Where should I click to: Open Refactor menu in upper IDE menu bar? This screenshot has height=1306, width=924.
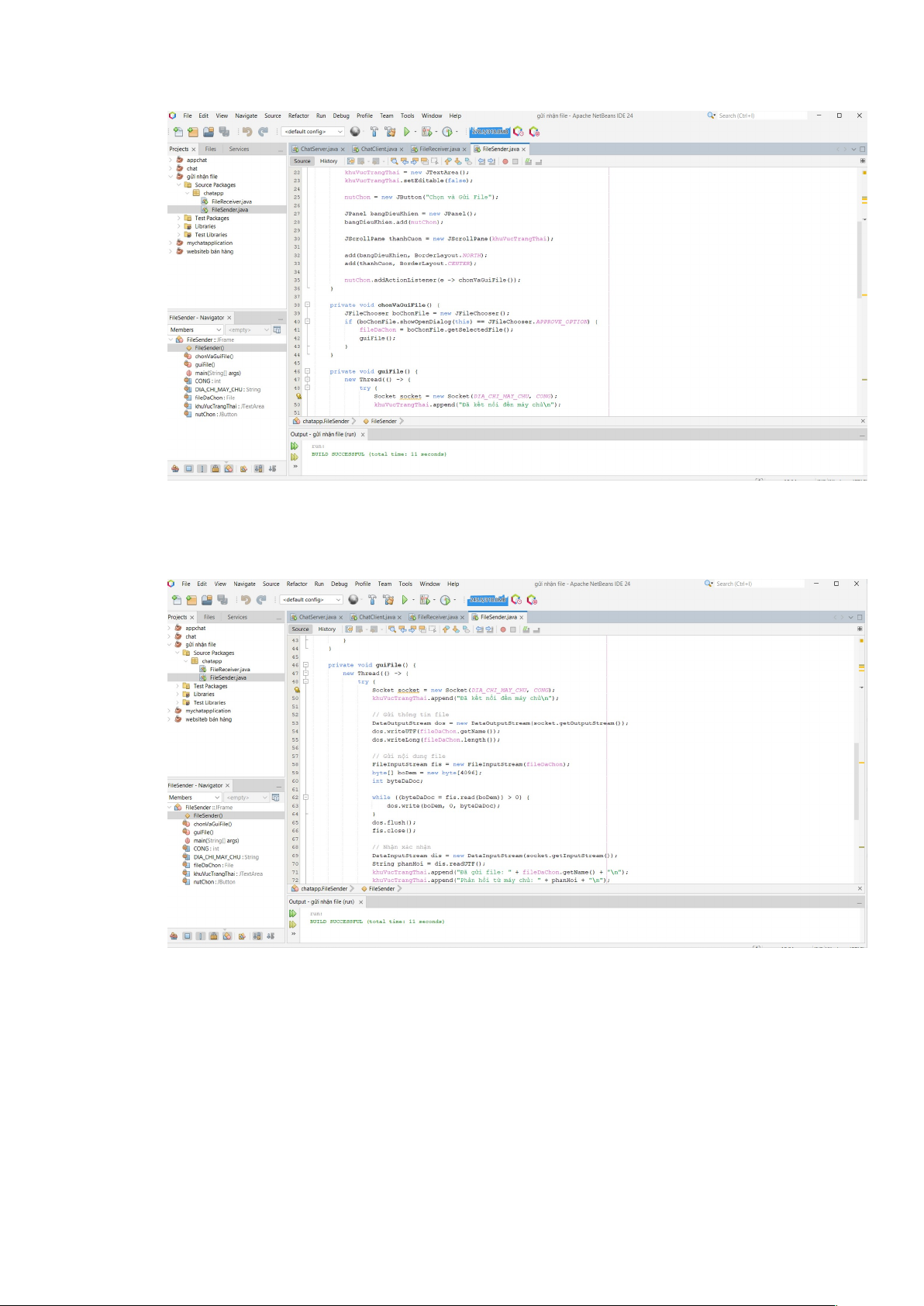298,116
